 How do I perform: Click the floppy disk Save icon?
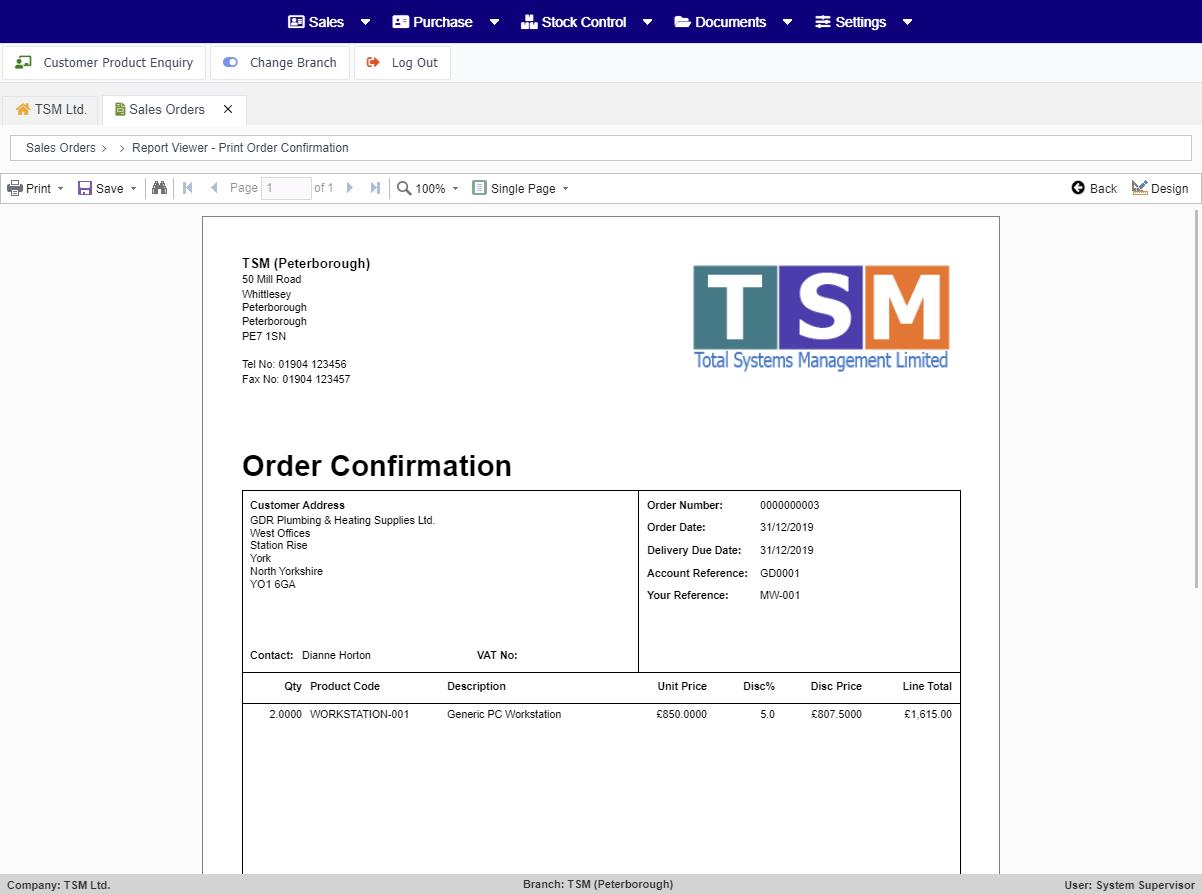tap(85, 188)
